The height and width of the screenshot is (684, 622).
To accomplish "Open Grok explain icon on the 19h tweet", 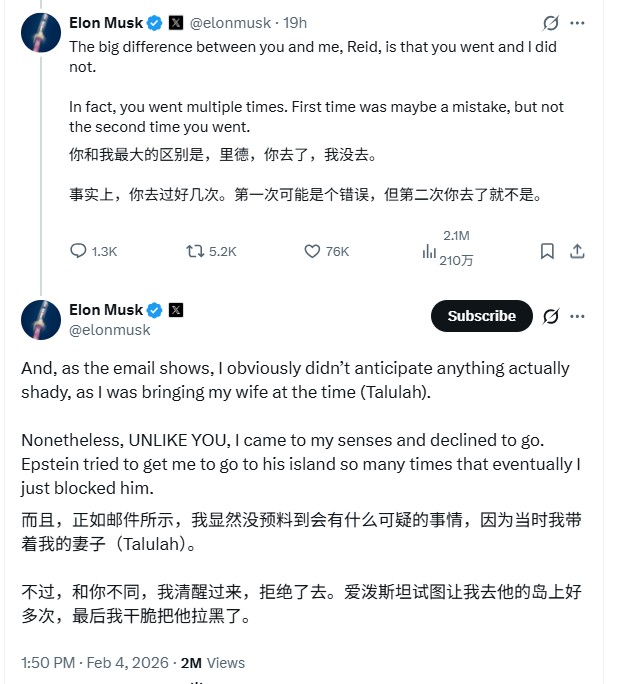I will (549, 22).
